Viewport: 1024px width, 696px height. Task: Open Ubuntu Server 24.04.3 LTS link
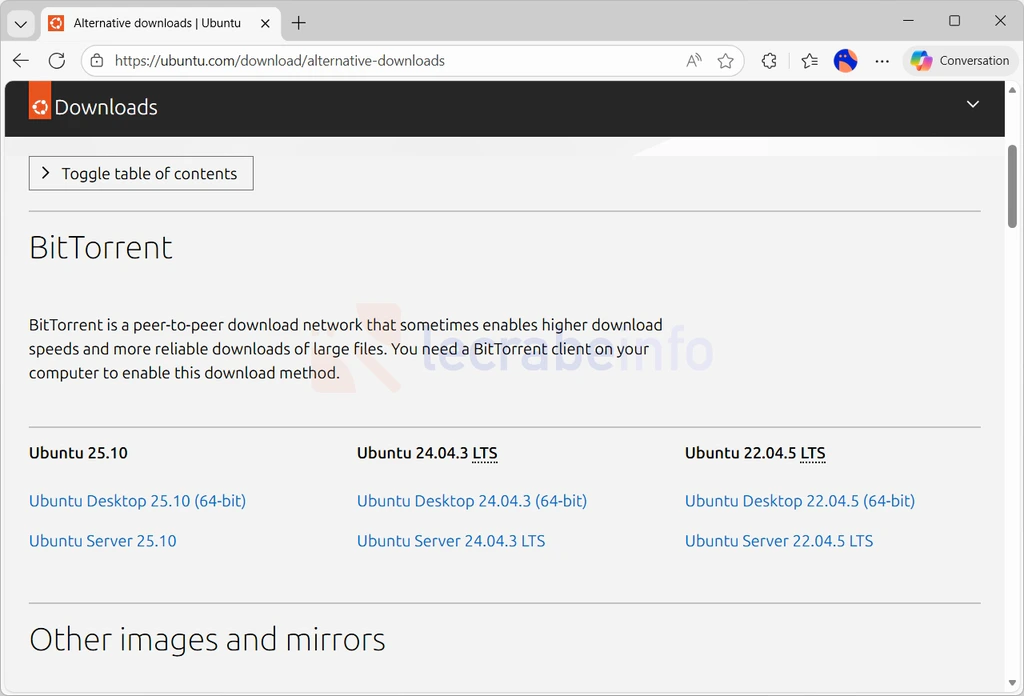click(x=451, y=541)
